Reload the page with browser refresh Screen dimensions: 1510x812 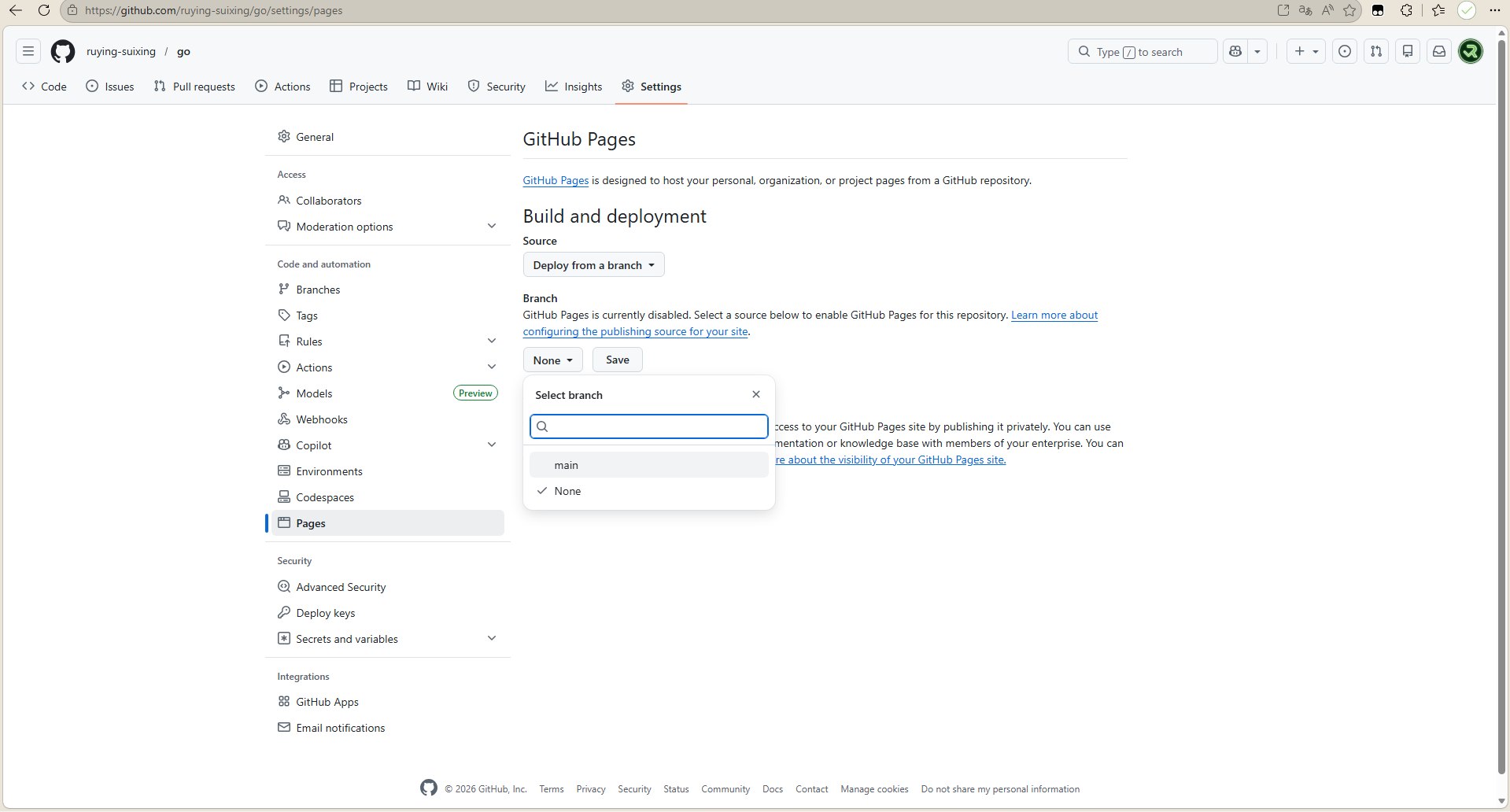[44, 10]
